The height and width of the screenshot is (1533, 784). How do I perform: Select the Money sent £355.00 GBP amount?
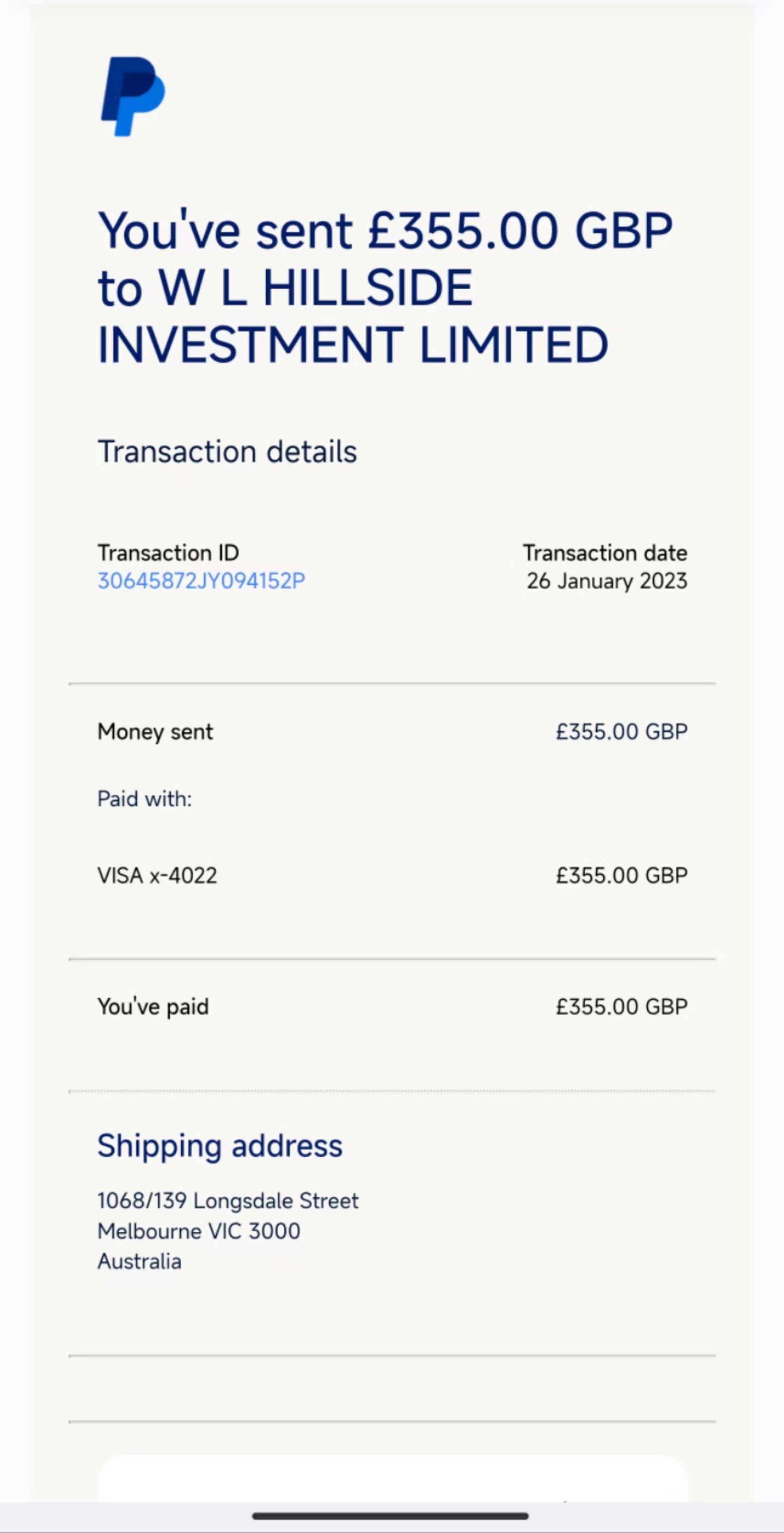621,731
